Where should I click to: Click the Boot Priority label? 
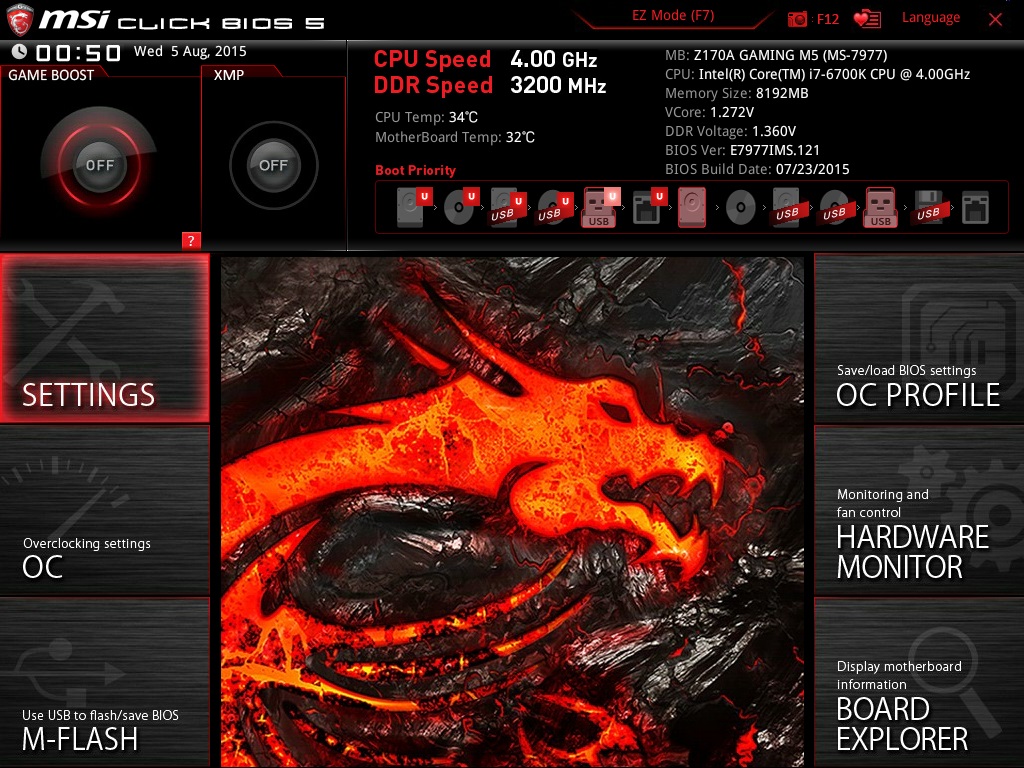[415, 170]
